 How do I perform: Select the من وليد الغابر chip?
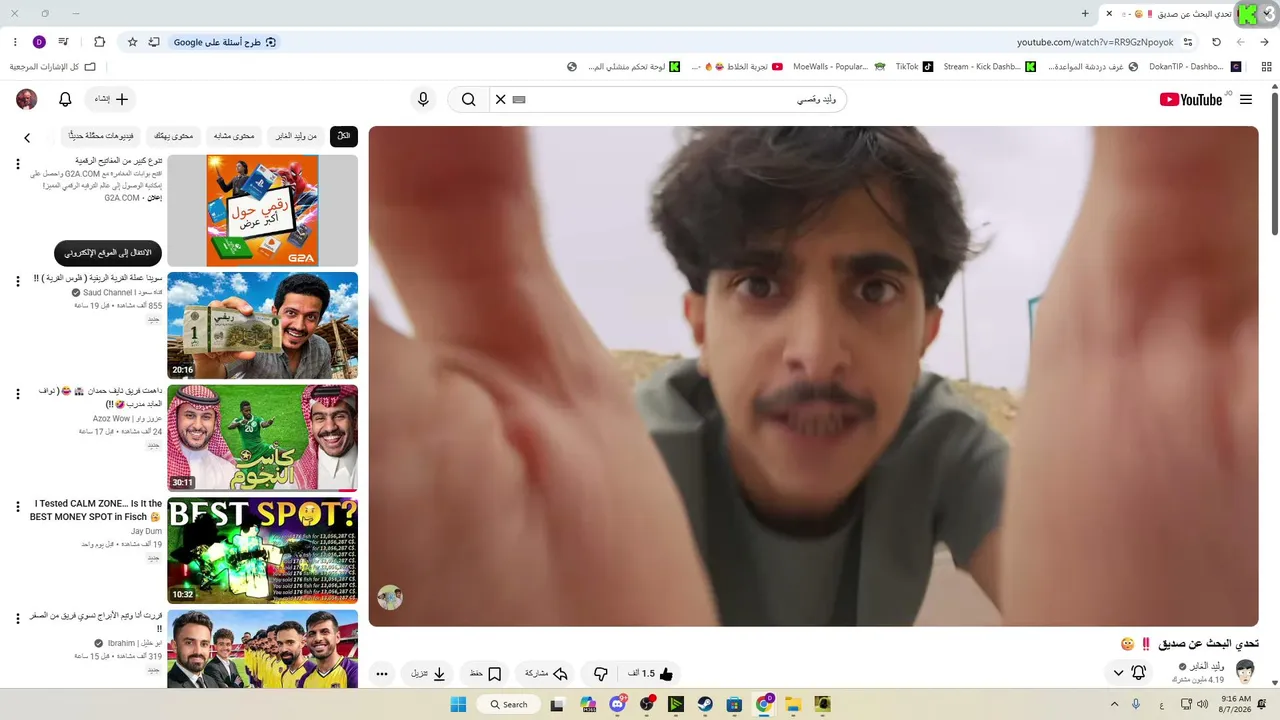(297, 136)
